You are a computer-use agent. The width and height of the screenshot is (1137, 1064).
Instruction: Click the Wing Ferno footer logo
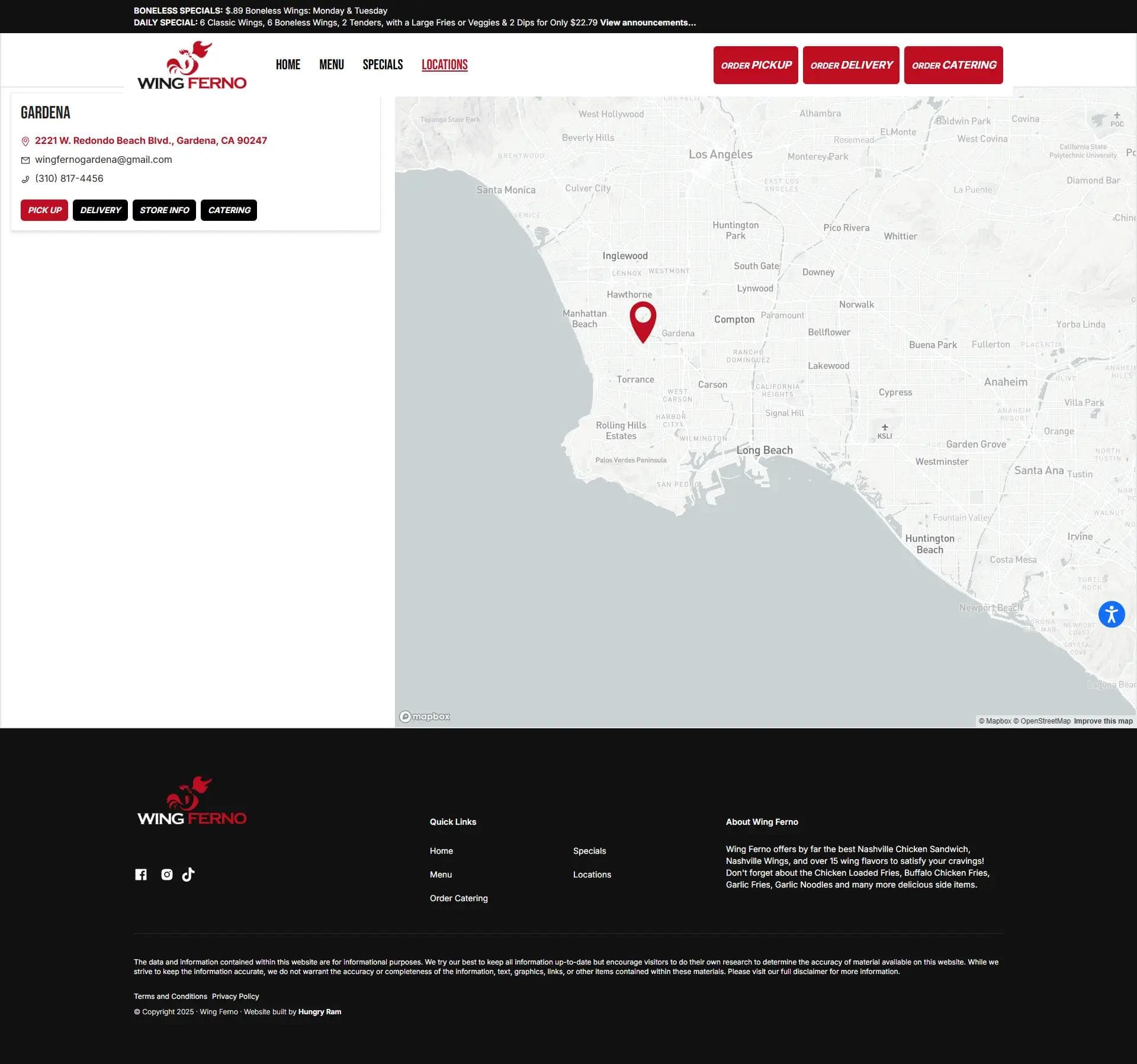click(192, 801)
